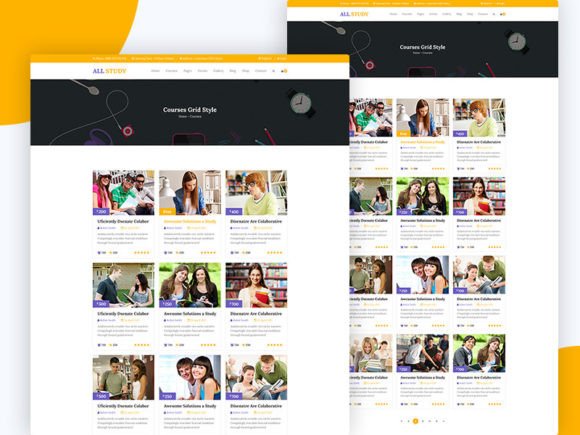
Task: Open front page thumbnail of boy and girl smiling closeup
Action: pos(190,377)
